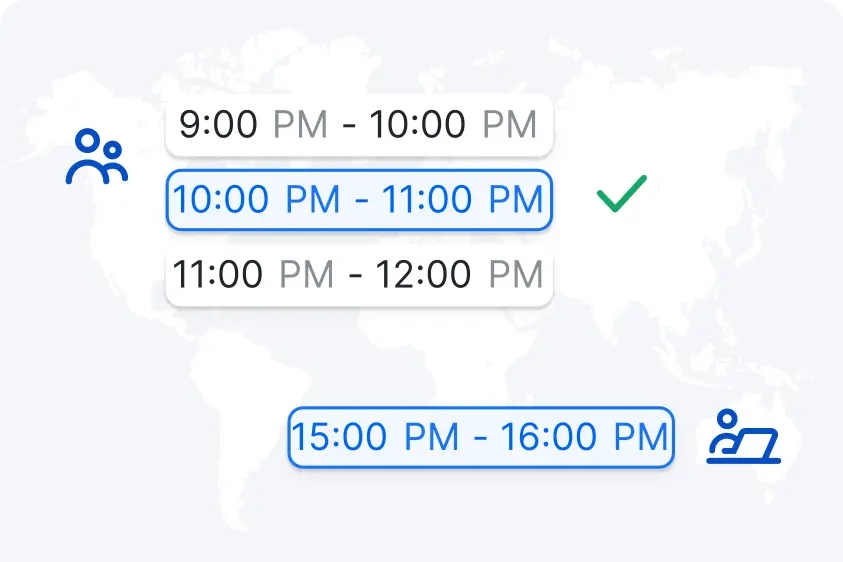
Task: Click the highlighted slot's "11:00 PM" end time
Action: 463,200
